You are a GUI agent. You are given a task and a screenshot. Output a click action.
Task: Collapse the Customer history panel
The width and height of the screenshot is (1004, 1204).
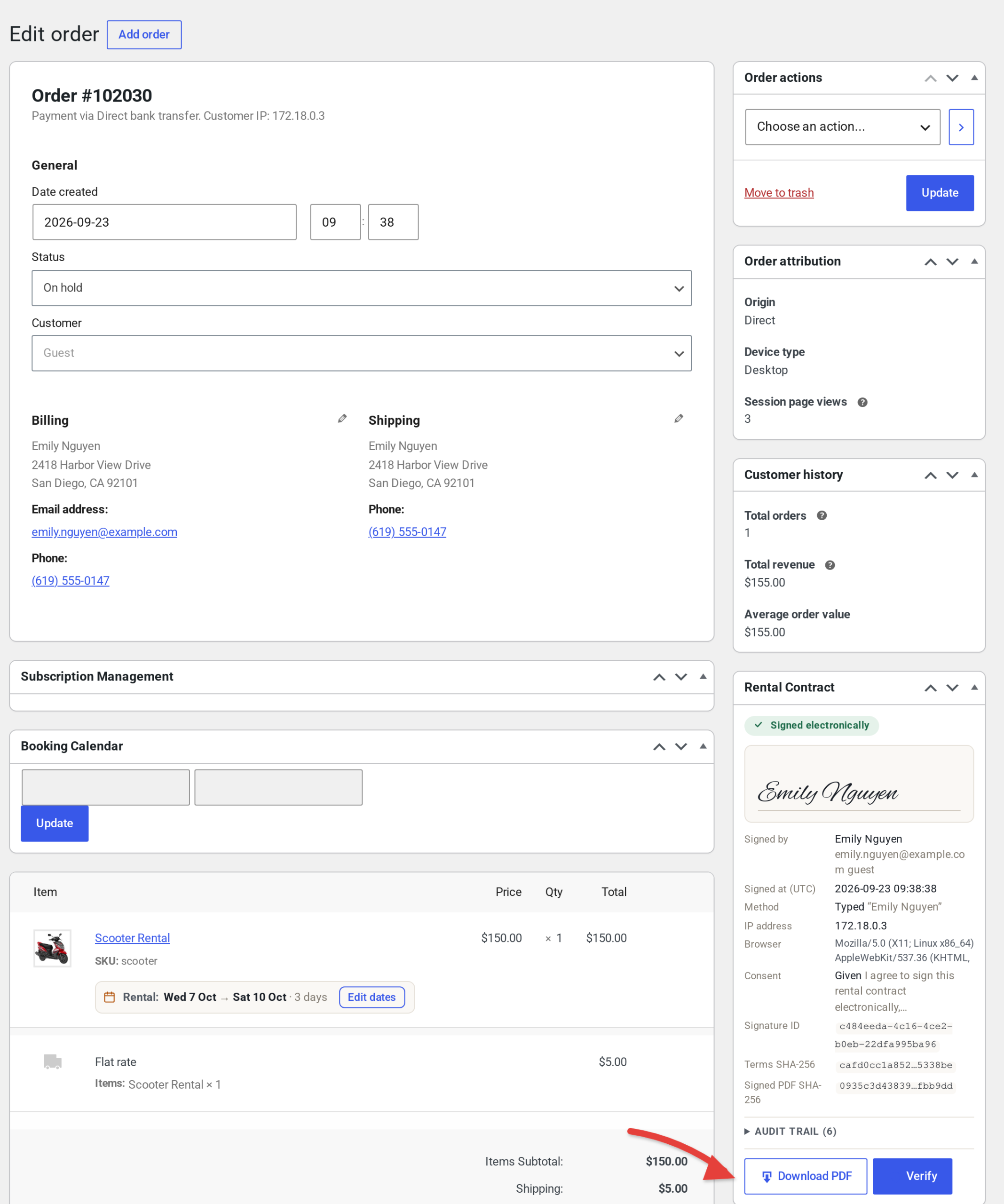tap(974, 475)
